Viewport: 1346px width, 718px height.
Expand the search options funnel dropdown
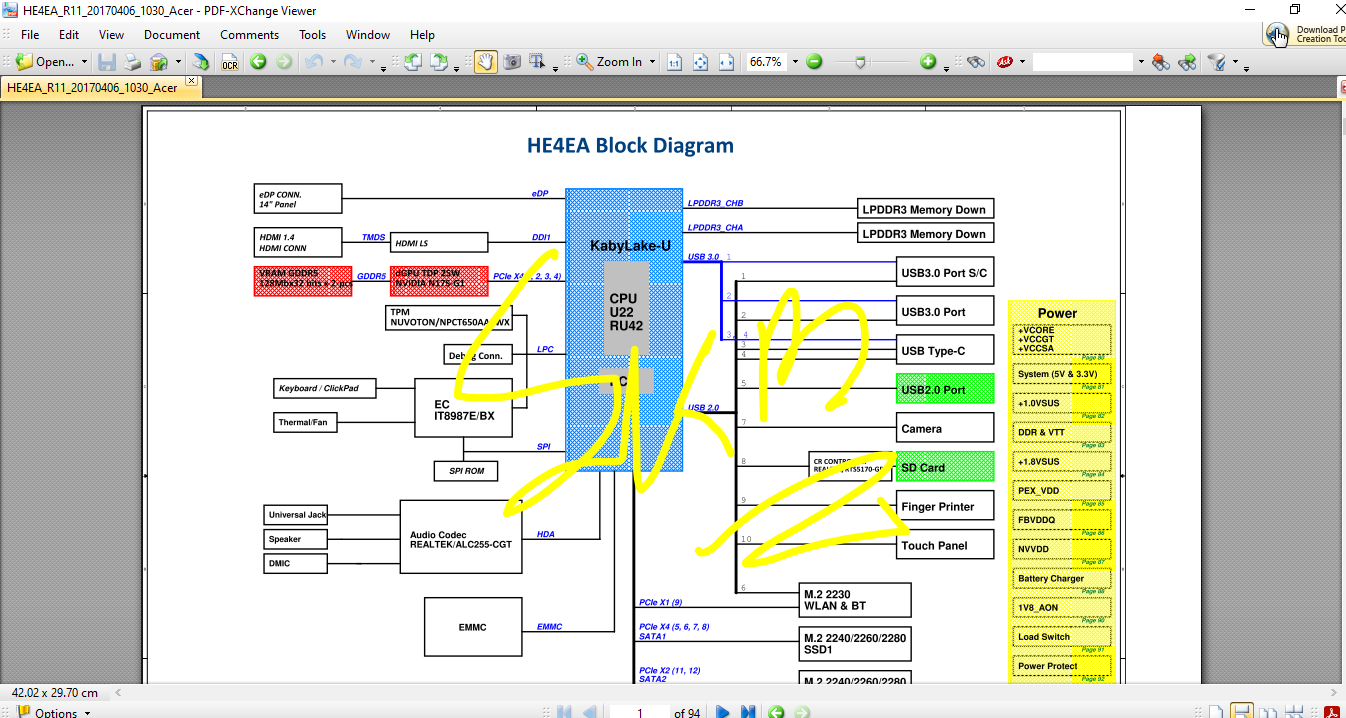[1235, 62]
